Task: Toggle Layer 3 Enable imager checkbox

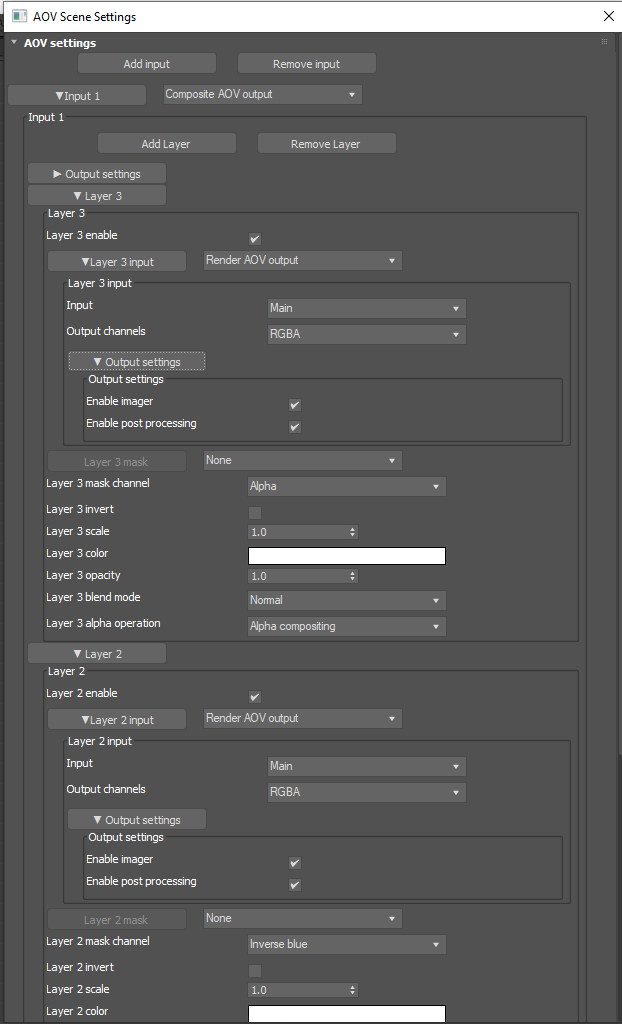Action: pyautogui.click(x=295, y=405)
